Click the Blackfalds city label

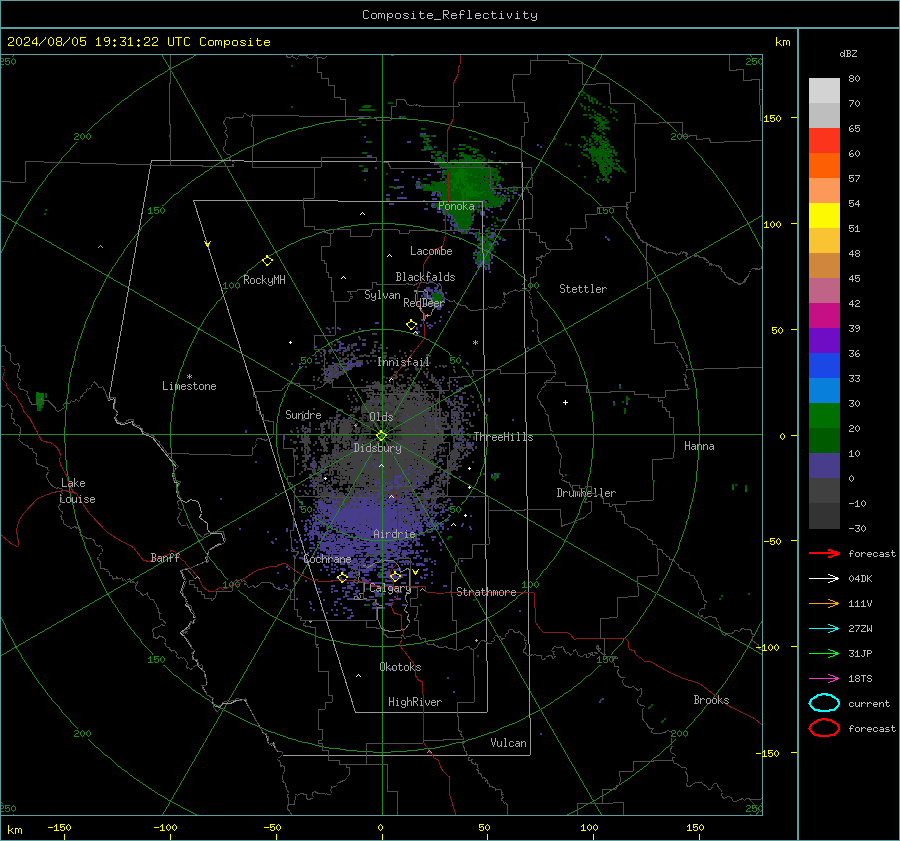pos(425,277)
